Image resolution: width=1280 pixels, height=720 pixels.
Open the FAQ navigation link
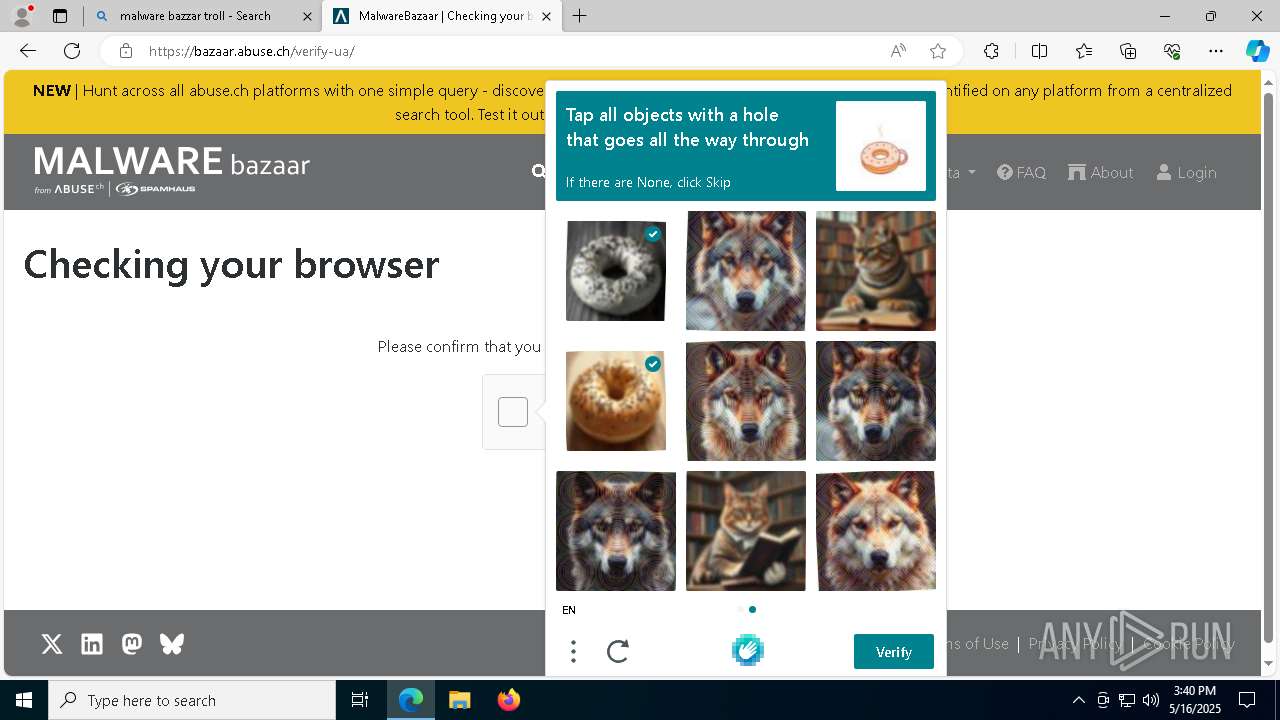point(1021,173)
